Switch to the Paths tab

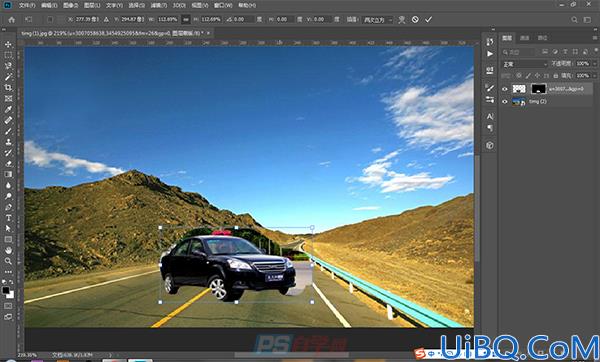pos(542,38)
